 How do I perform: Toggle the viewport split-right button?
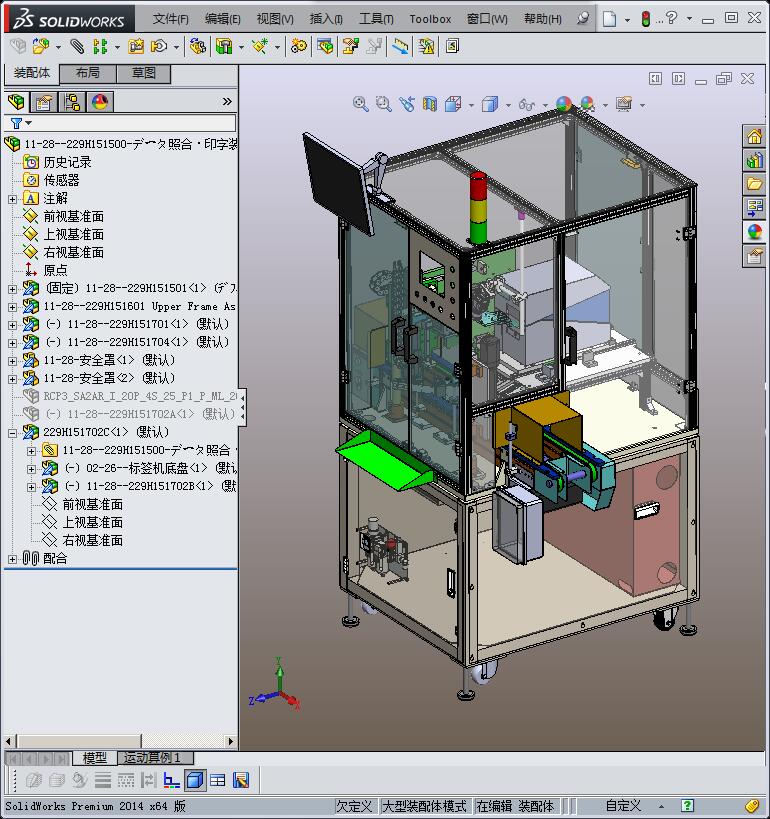(678, 79)
